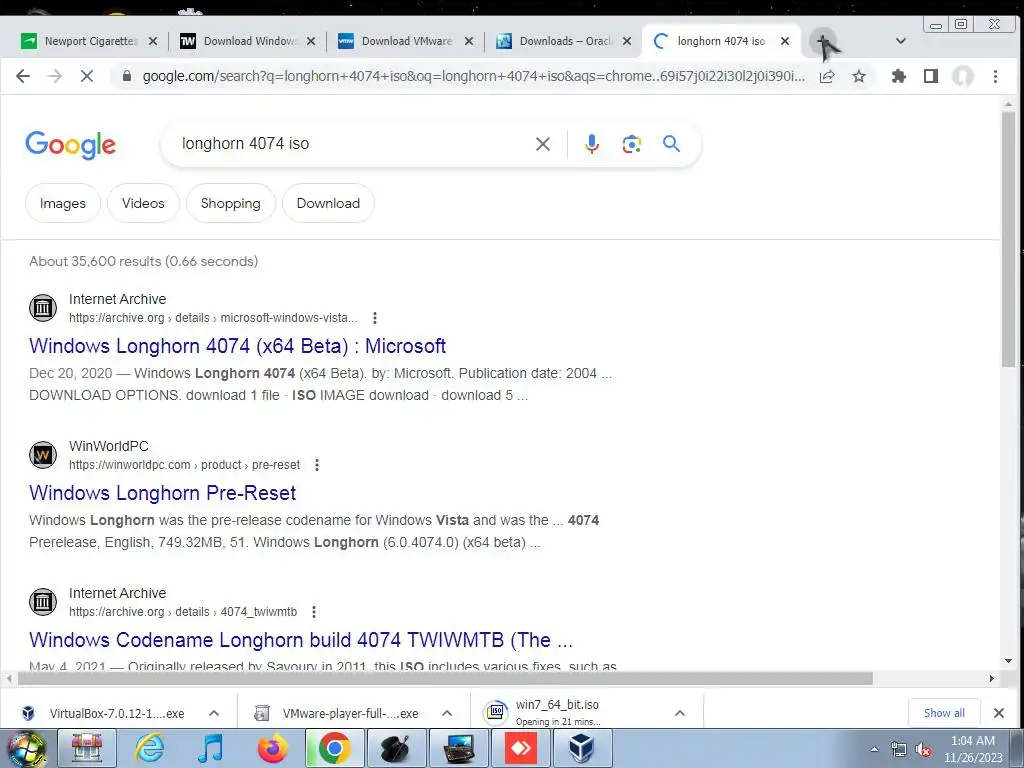1024x768 pixels.
Task: Open the Windows Start orb
Action: tap(27, 748)
